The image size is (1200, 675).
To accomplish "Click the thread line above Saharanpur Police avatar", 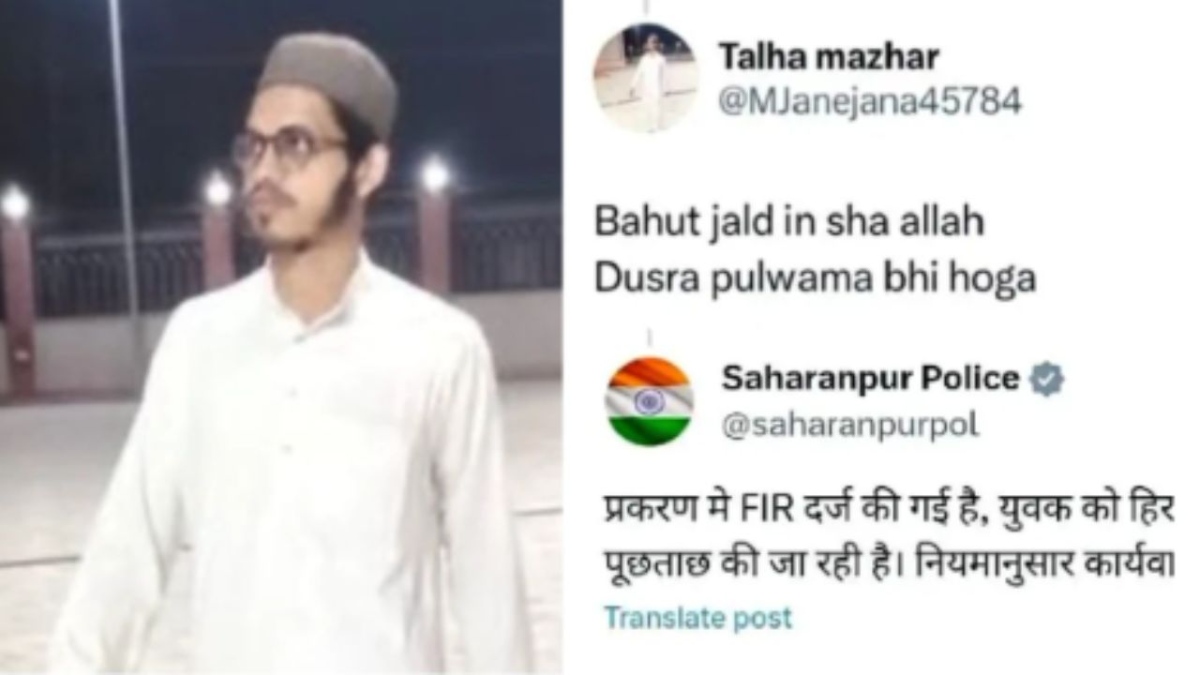I will 649,339.
